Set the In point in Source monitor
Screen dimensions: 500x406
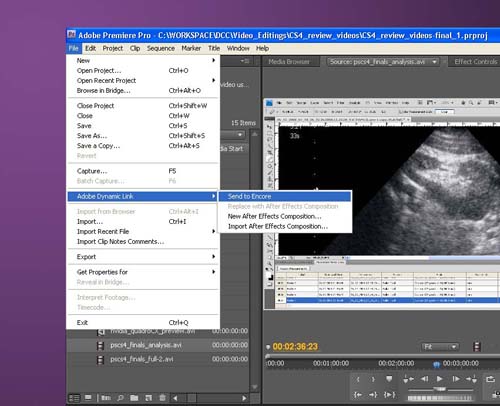pyautogui.click(x=358, y=379)
